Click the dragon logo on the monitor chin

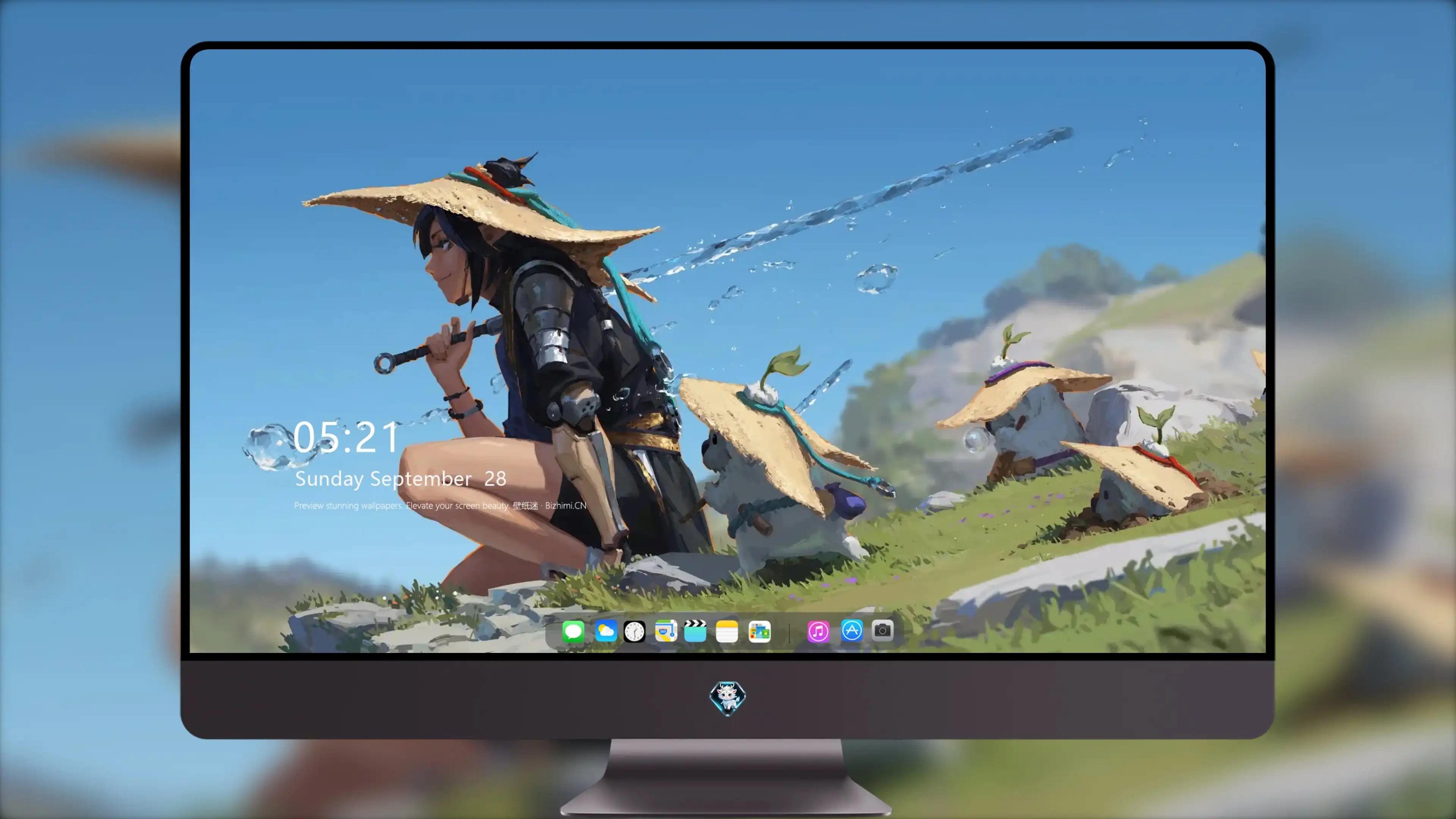728,698
